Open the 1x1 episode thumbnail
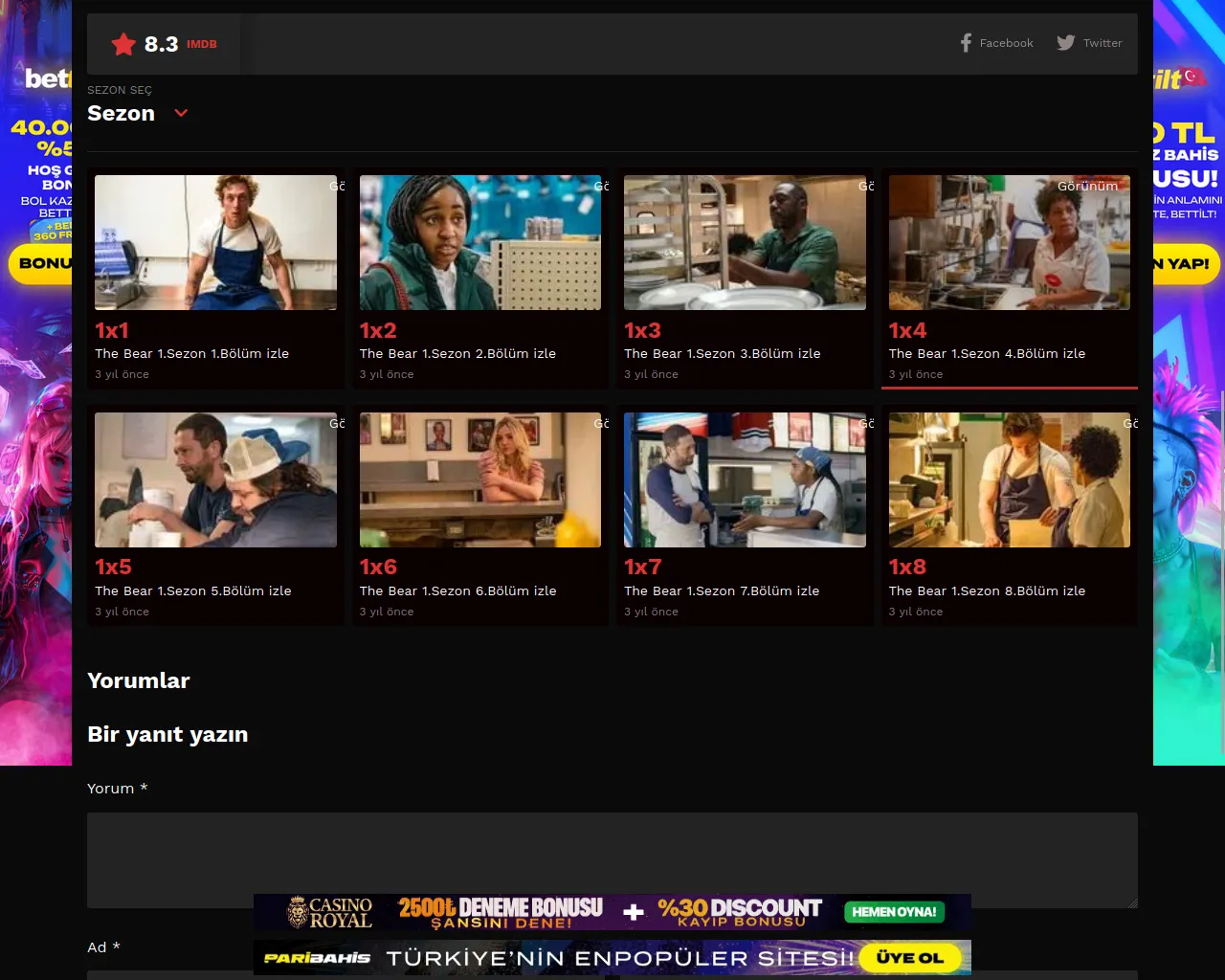This screenshot has width=1225, height=980. (x=215, y=242)
